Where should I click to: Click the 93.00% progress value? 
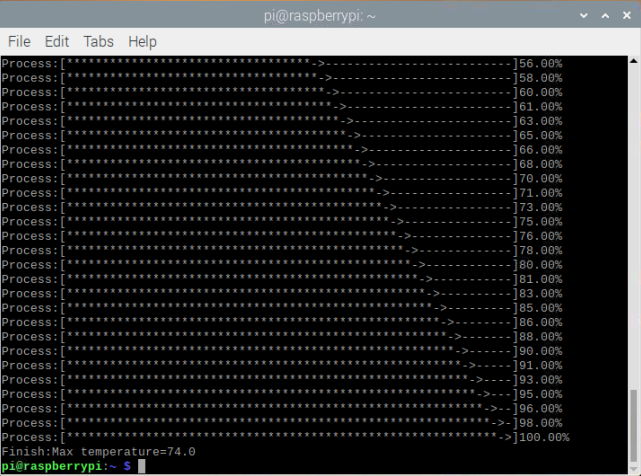pos(540,380)
